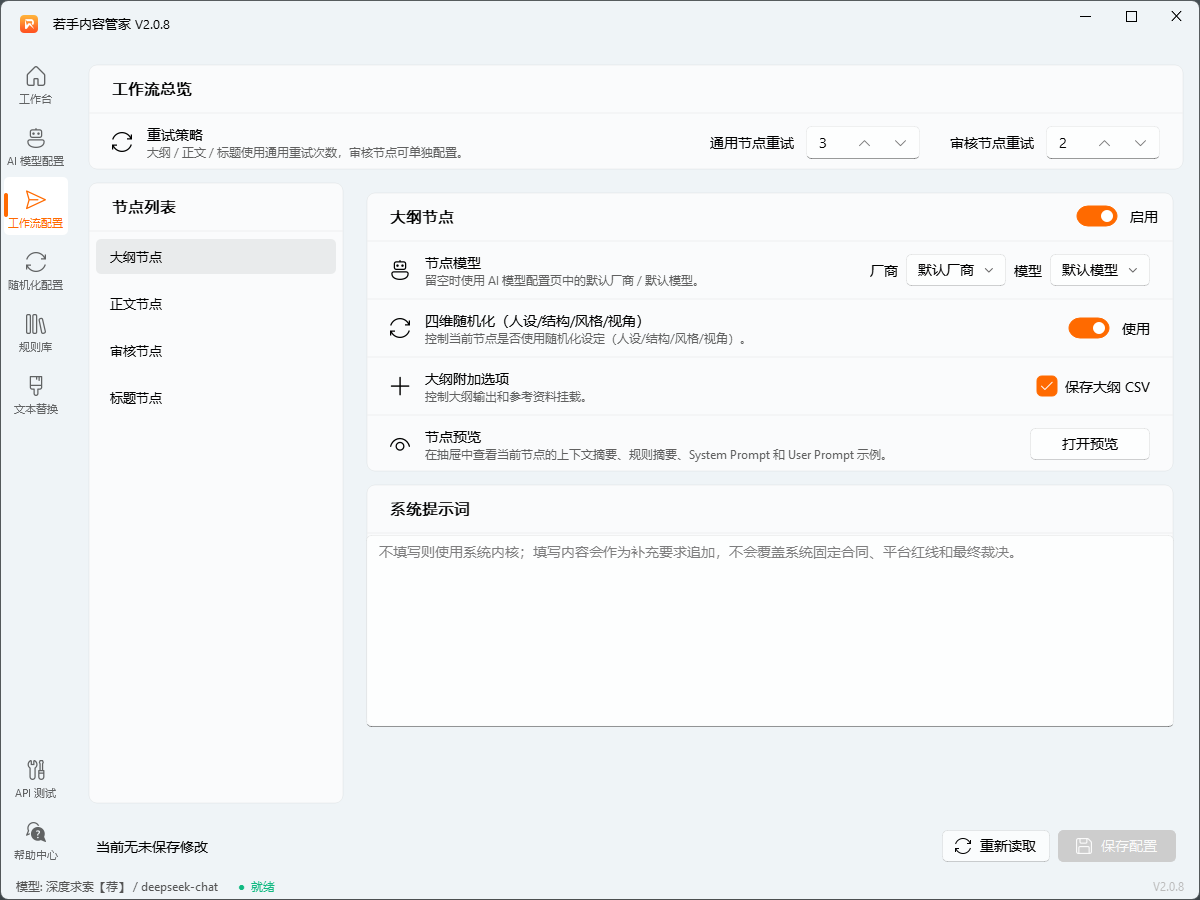Switch to the 正文节点 item

[215, 303]
